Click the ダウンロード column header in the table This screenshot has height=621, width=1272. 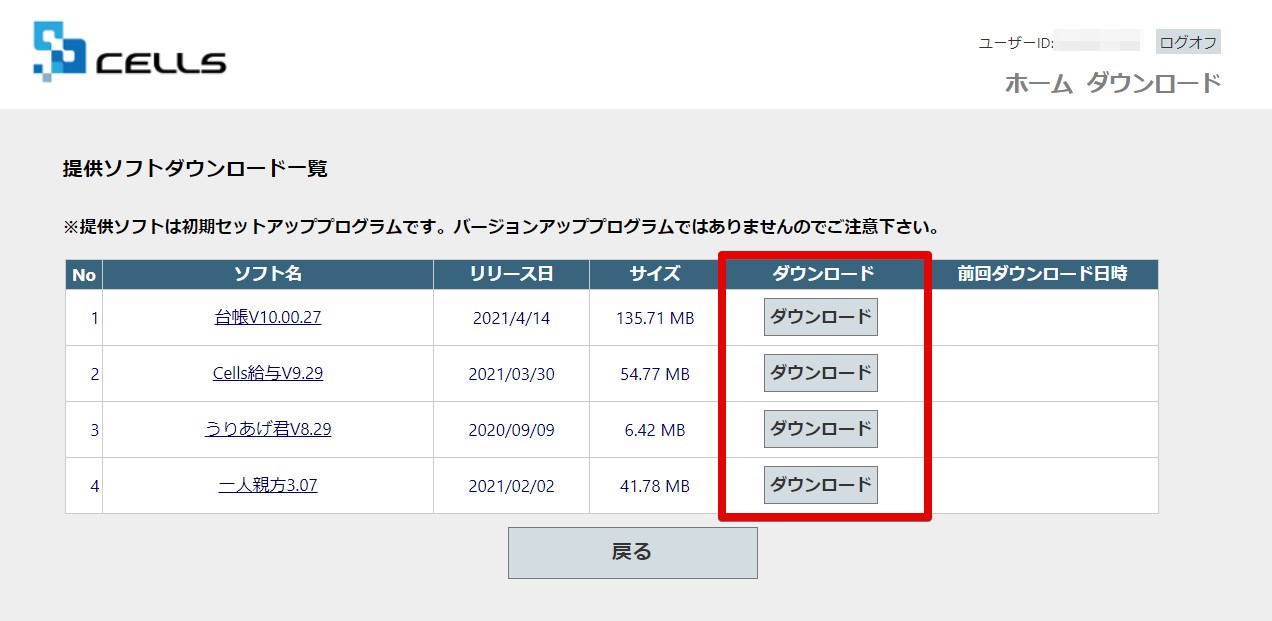(823, 274)
